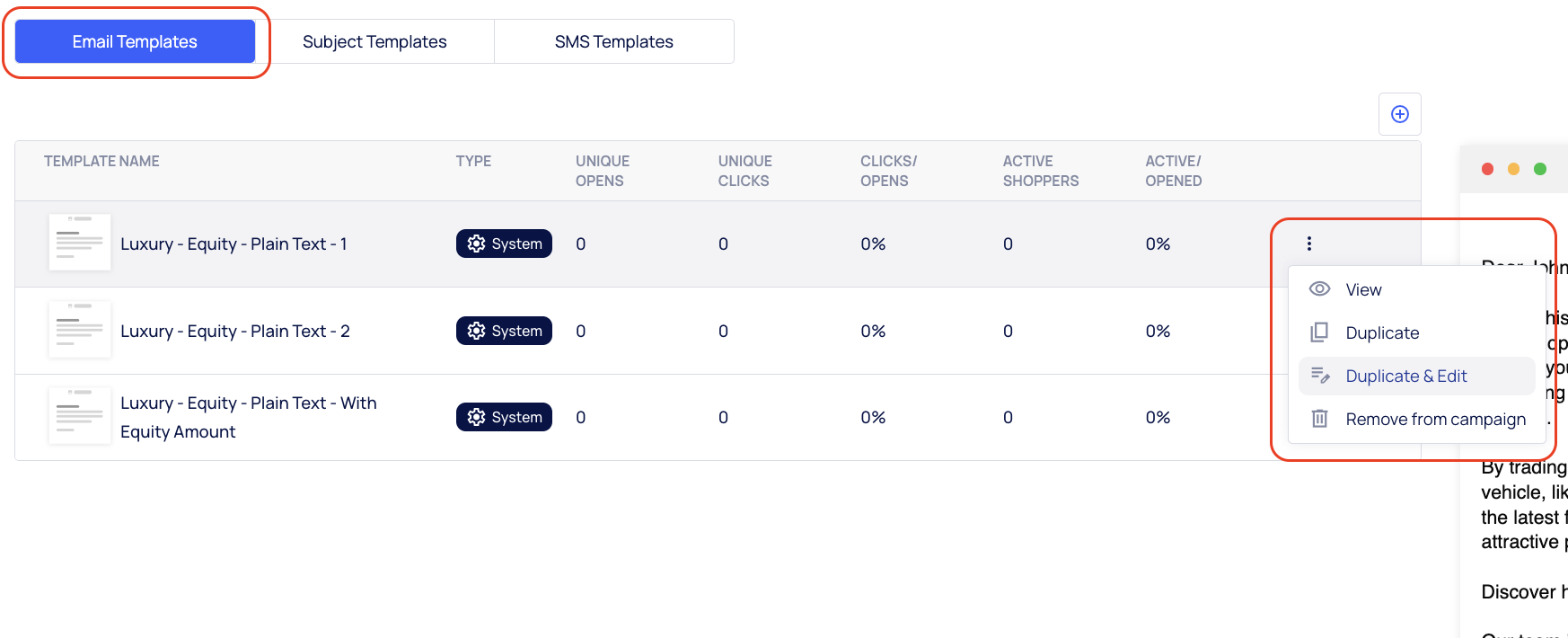Screen dimensions: 1568x638
Task: Click the Duplicate copy icon
Action: tap(1319, 332)
